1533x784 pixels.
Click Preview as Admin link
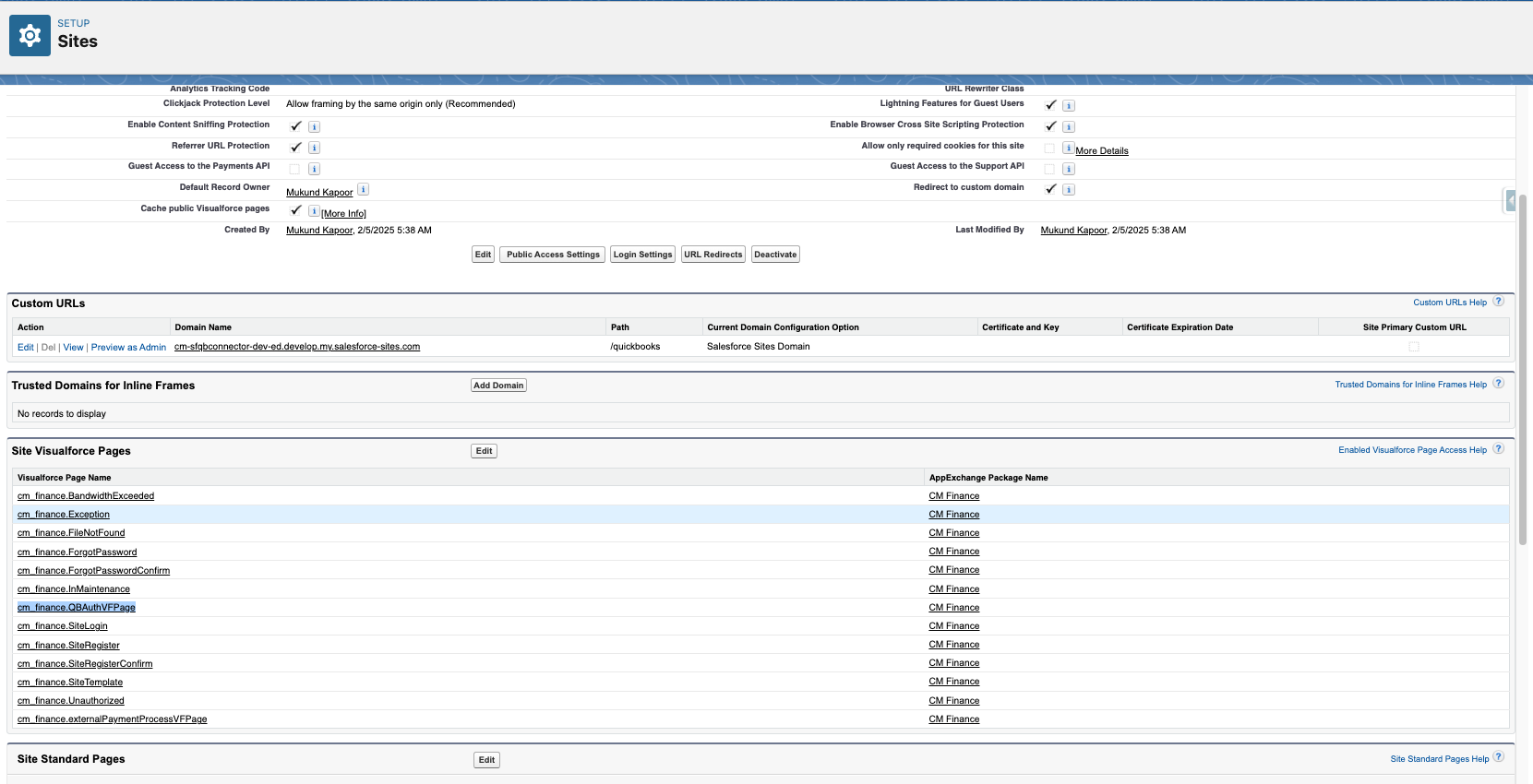click(128, 348)
